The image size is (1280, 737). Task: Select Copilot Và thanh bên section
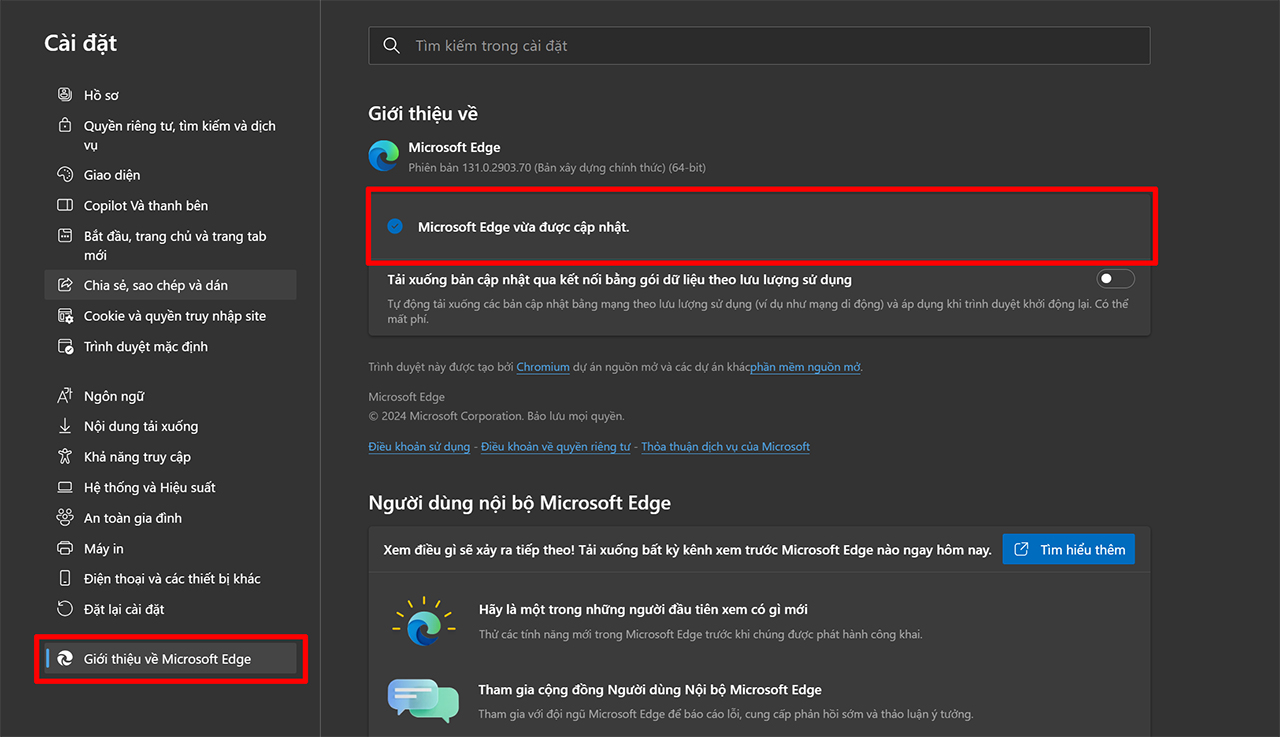click(x=170, y=205)
